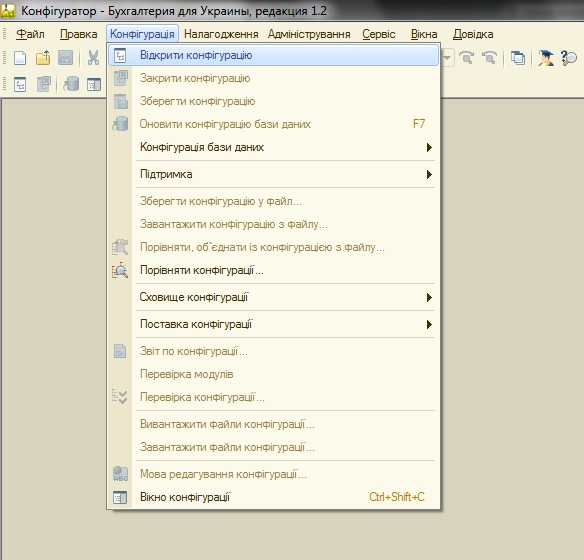Open the Адміністрування menu
This screenshot has height=560, width=584.
click(309, 34)
